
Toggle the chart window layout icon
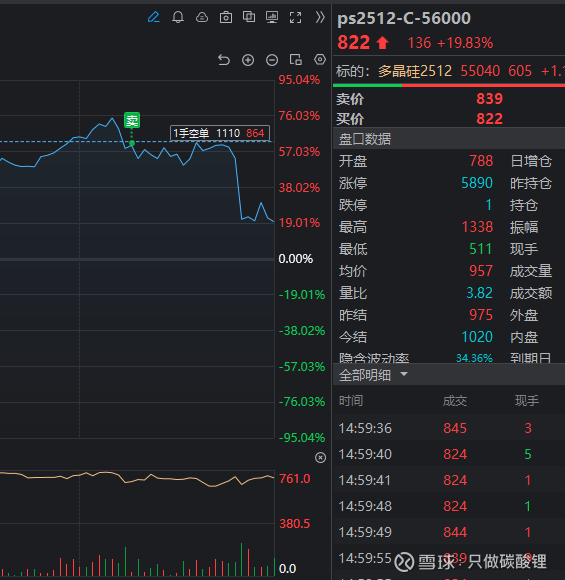point(296,60)
